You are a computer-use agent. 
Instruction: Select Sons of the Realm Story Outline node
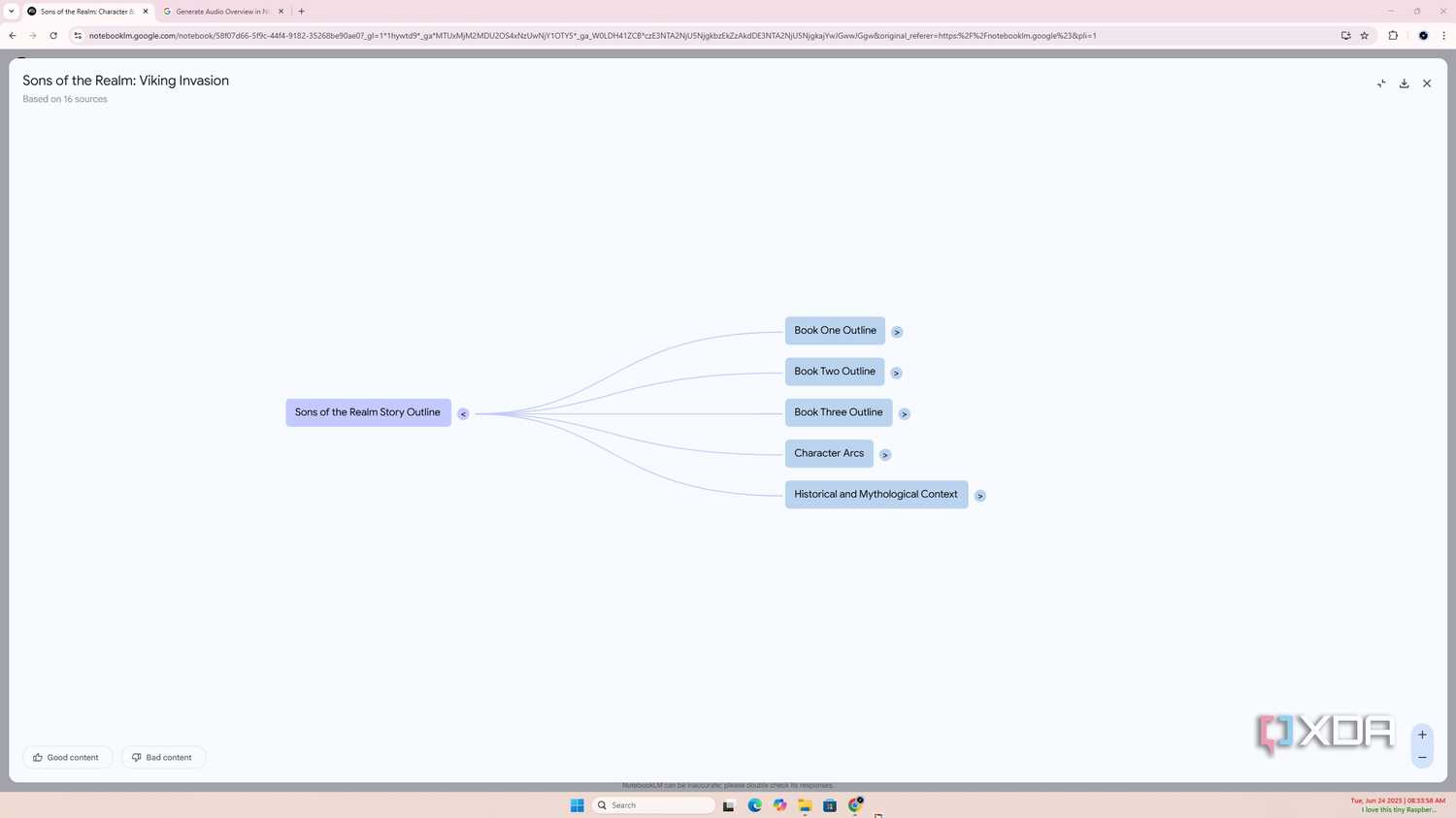[x=368, y=412]
